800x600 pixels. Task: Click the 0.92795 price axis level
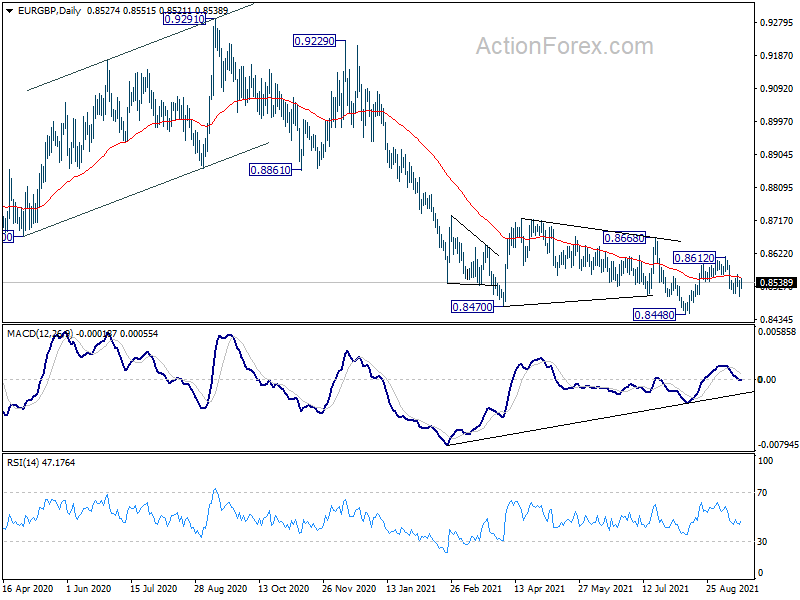click(x=777, y=22)
